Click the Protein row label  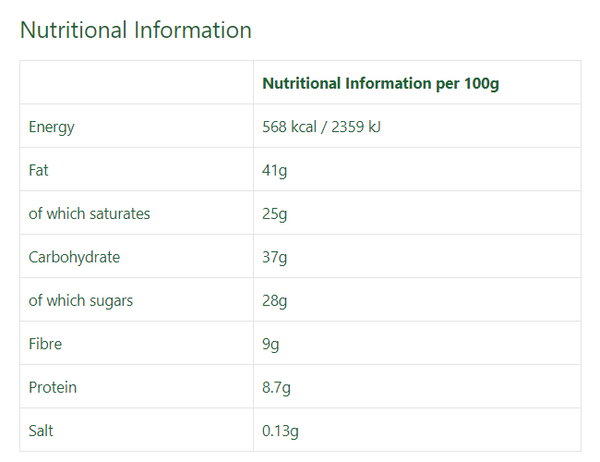(52, 387)
